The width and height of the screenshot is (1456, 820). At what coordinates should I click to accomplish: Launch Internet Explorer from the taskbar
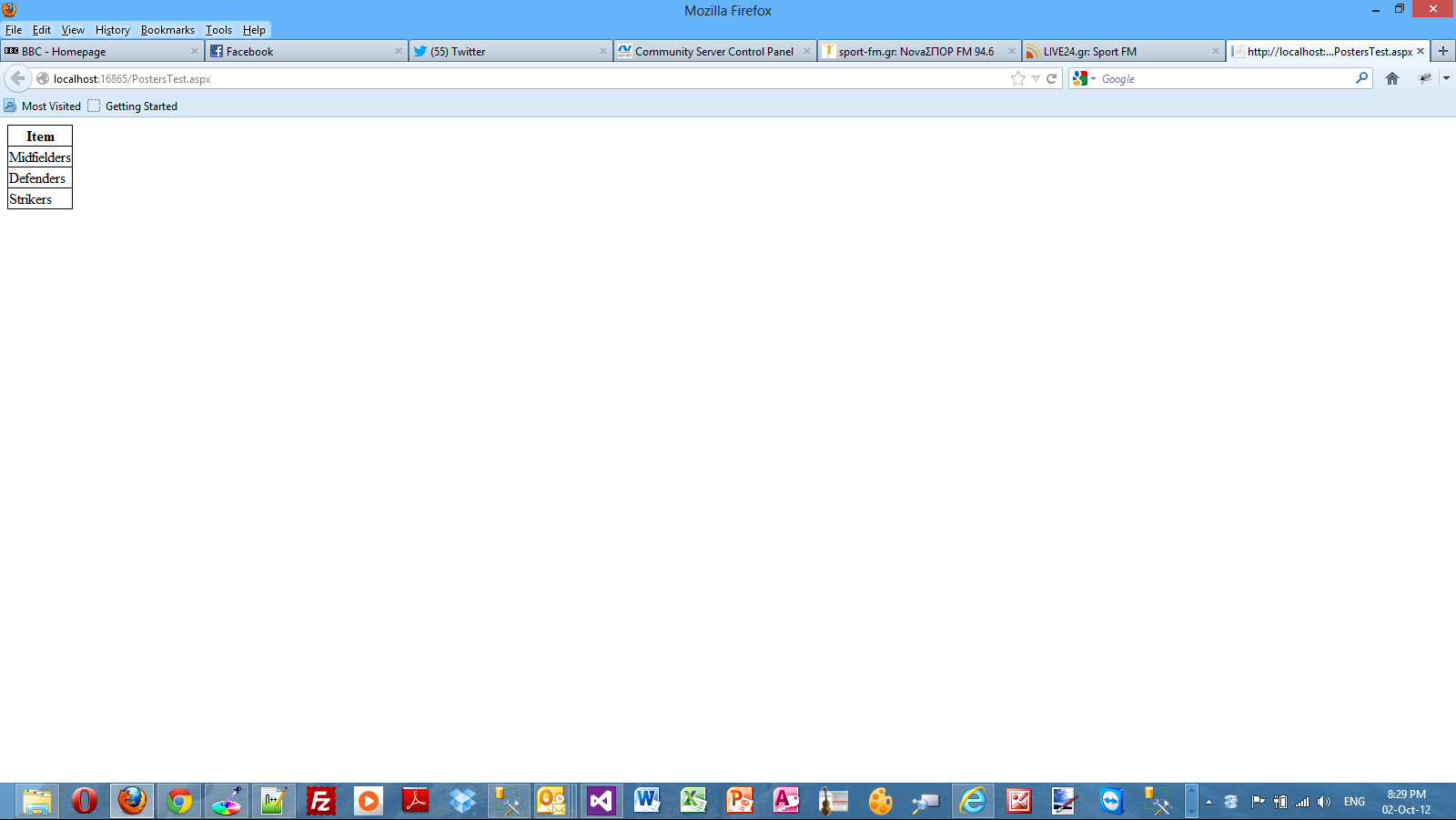(x=973, y=801)
